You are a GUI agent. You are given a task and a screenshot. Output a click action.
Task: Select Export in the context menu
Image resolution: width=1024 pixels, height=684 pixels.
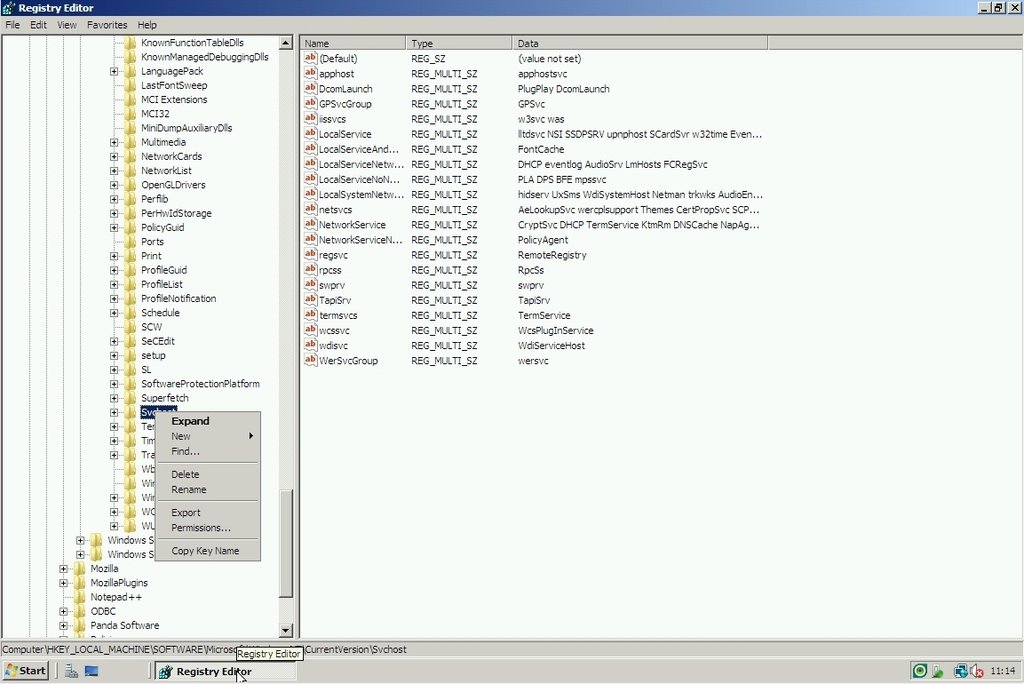tap(185, 513)
